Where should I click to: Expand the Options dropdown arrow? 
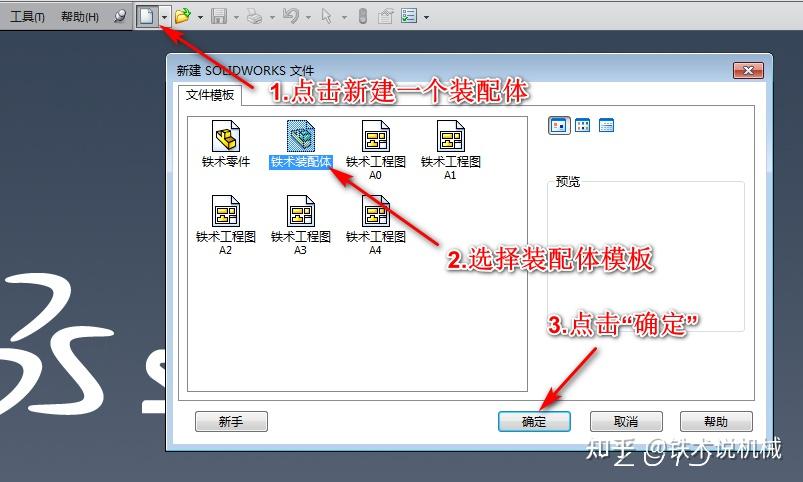point(426,17)
